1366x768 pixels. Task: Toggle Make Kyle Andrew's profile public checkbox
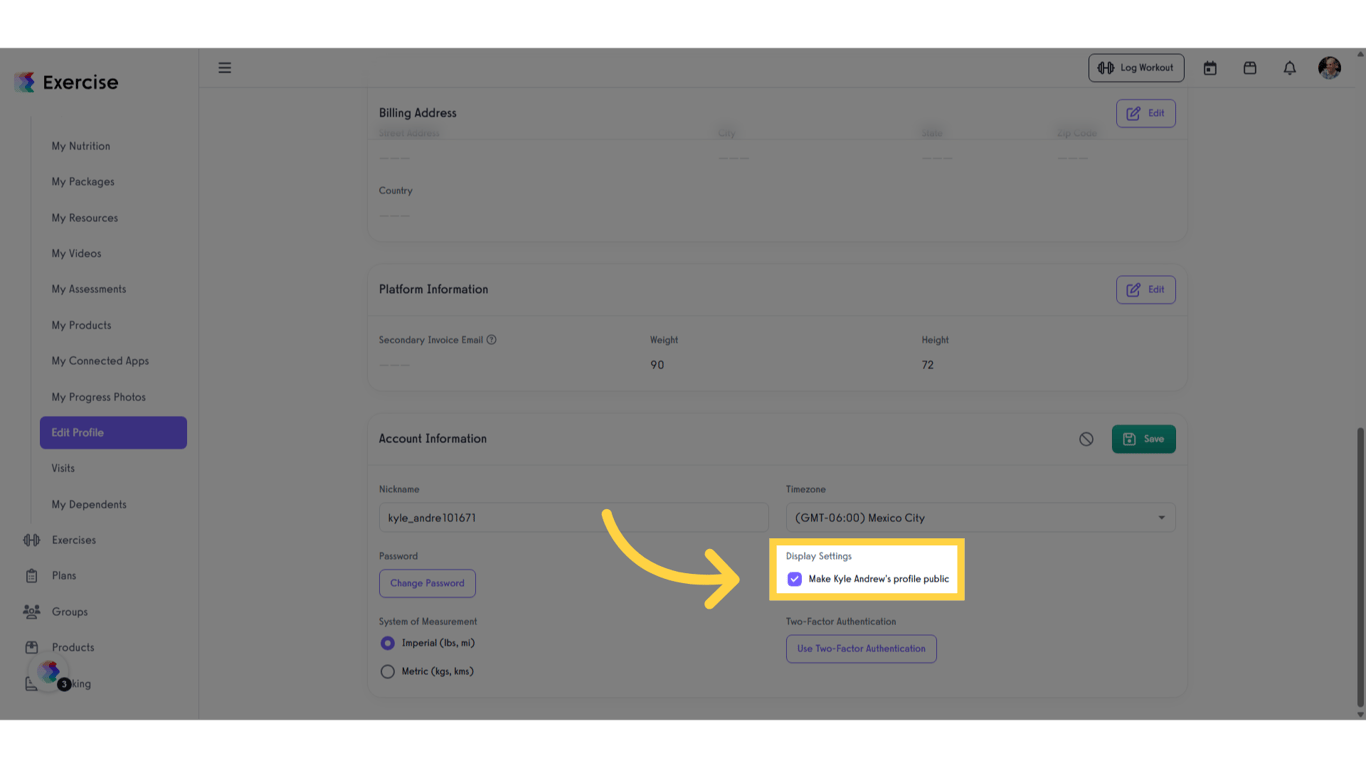(x=795, y=579)
